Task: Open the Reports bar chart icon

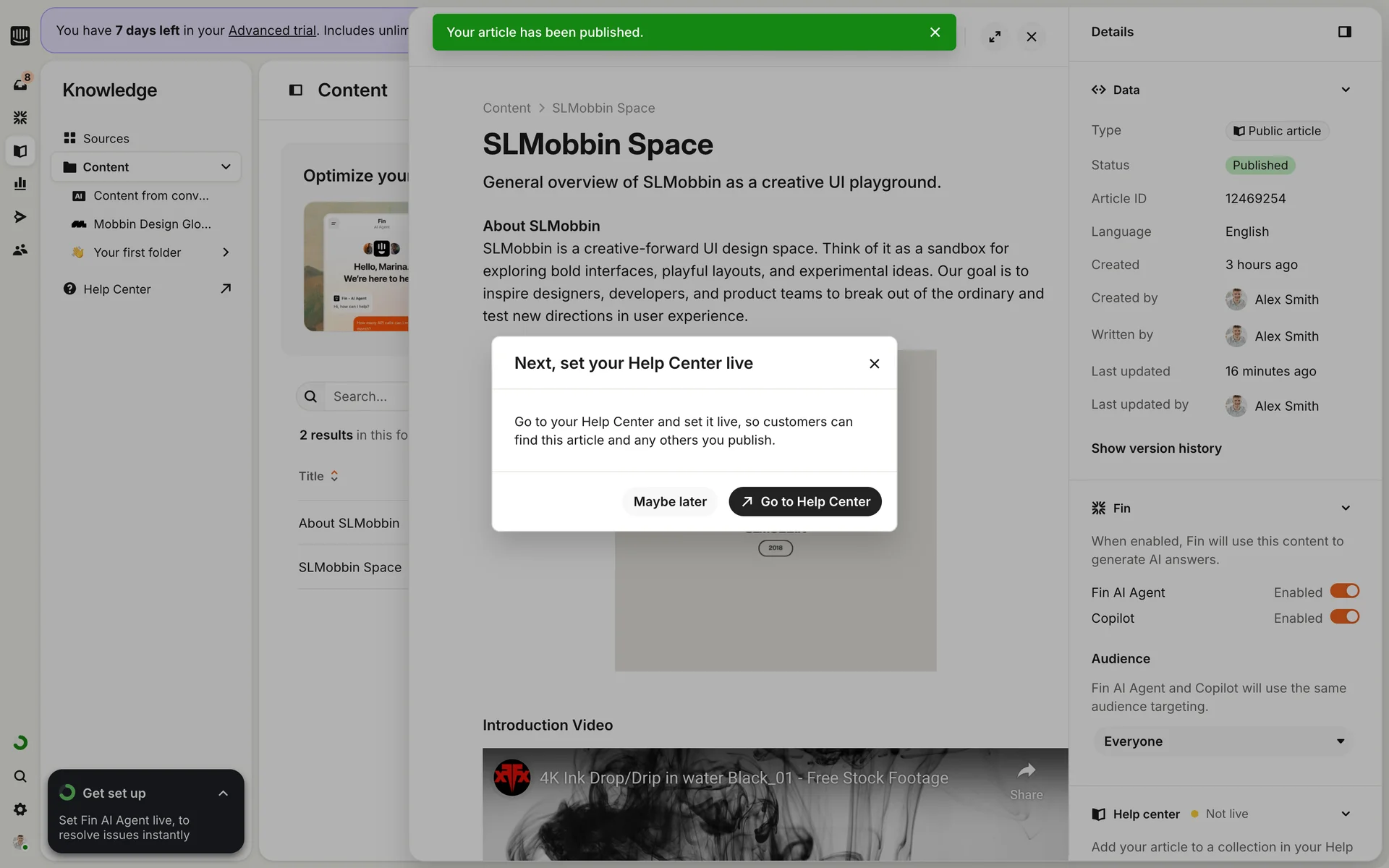Action: pyautogui.click(x=20, y=184)
